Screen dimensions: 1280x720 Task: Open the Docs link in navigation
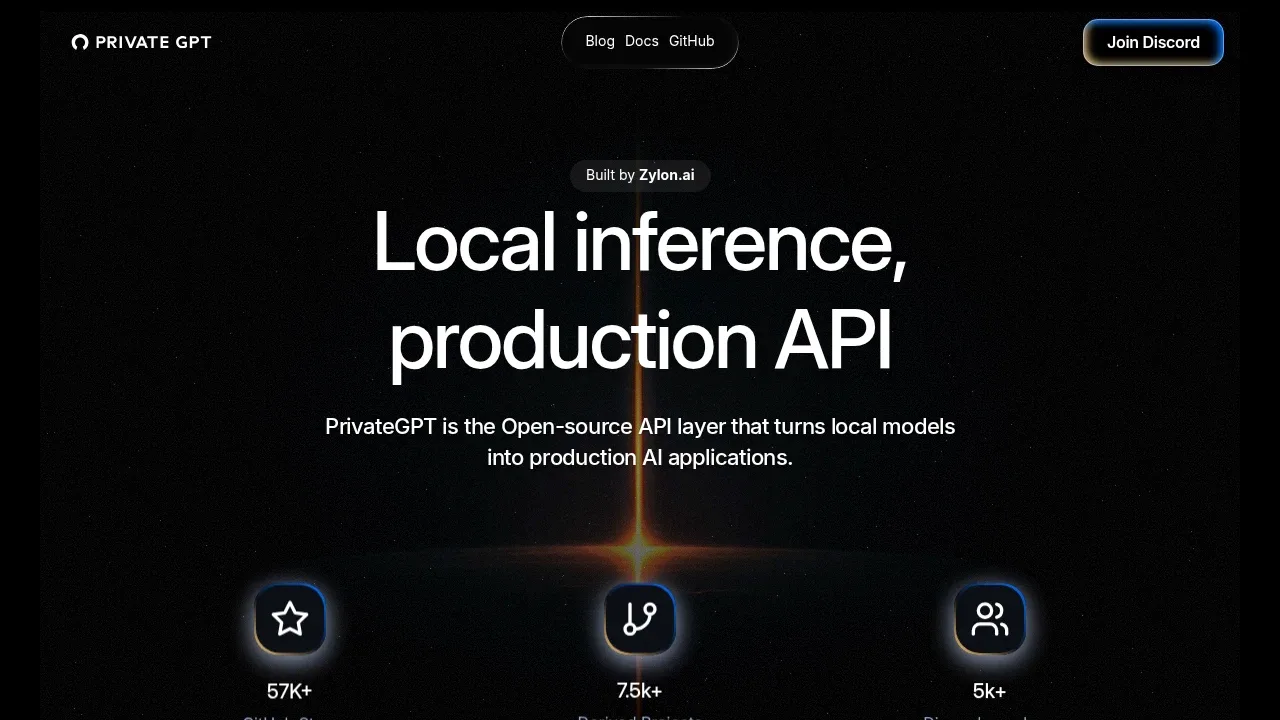pos(642,41)
